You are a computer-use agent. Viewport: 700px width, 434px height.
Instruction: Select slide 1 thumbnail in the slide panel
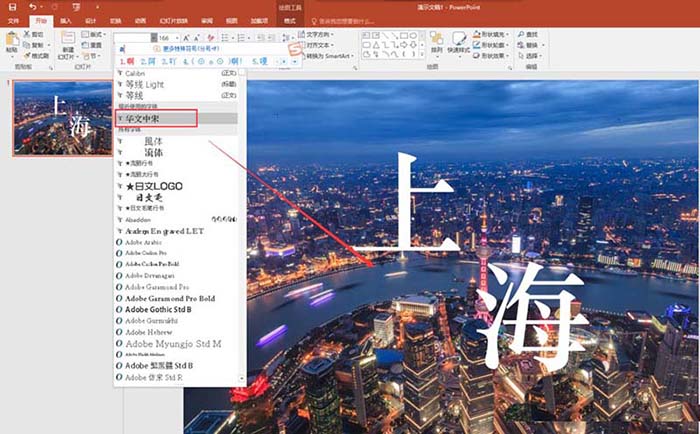(62, 118)
